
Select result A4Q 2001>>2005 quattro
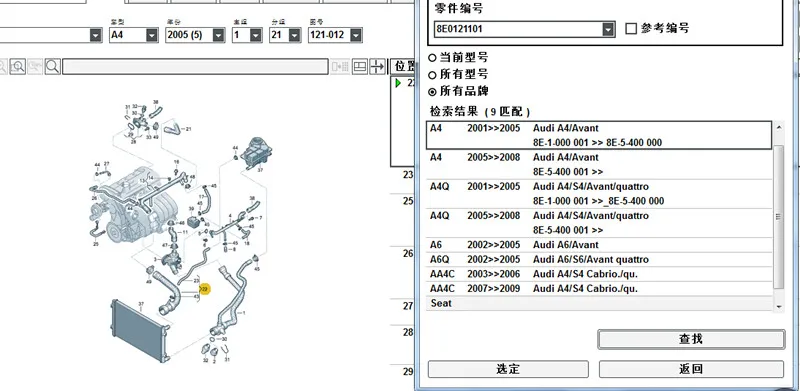[x=599, y=193]
